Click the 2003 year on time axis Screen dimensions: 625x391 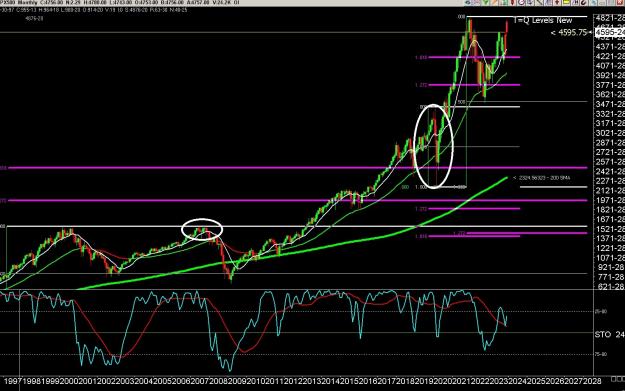[x=125, y=381]
